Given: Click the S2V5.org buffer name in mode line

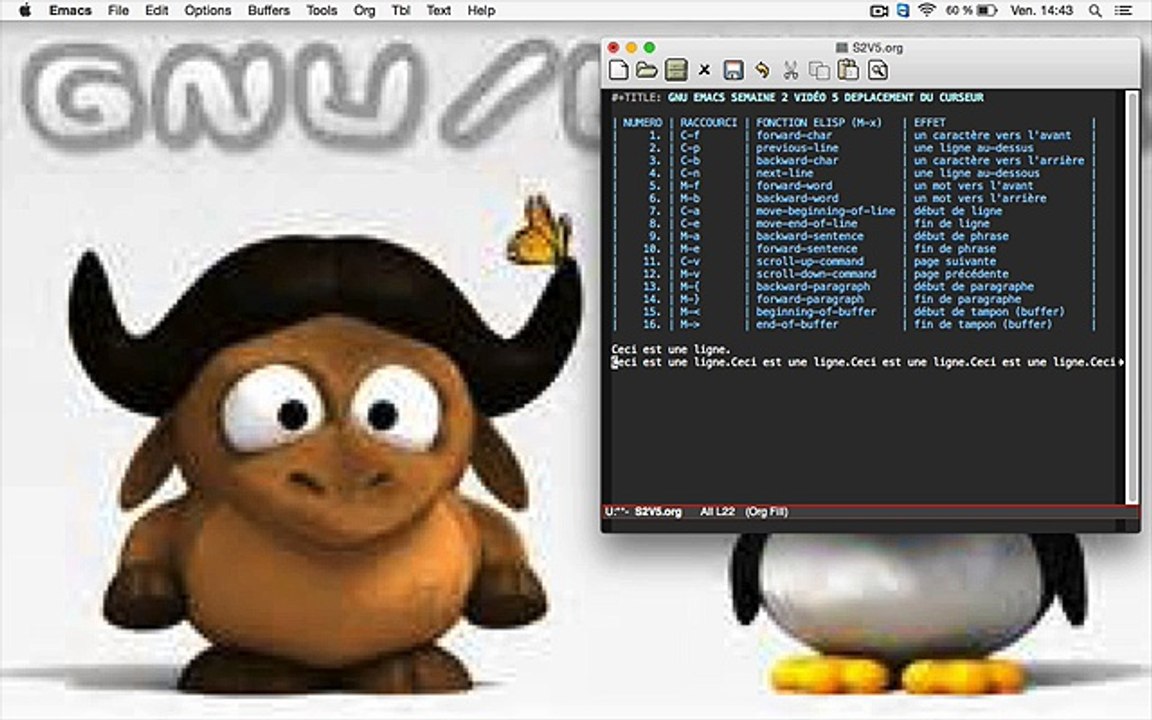Looking at the screenshot, I should (658, 511).
